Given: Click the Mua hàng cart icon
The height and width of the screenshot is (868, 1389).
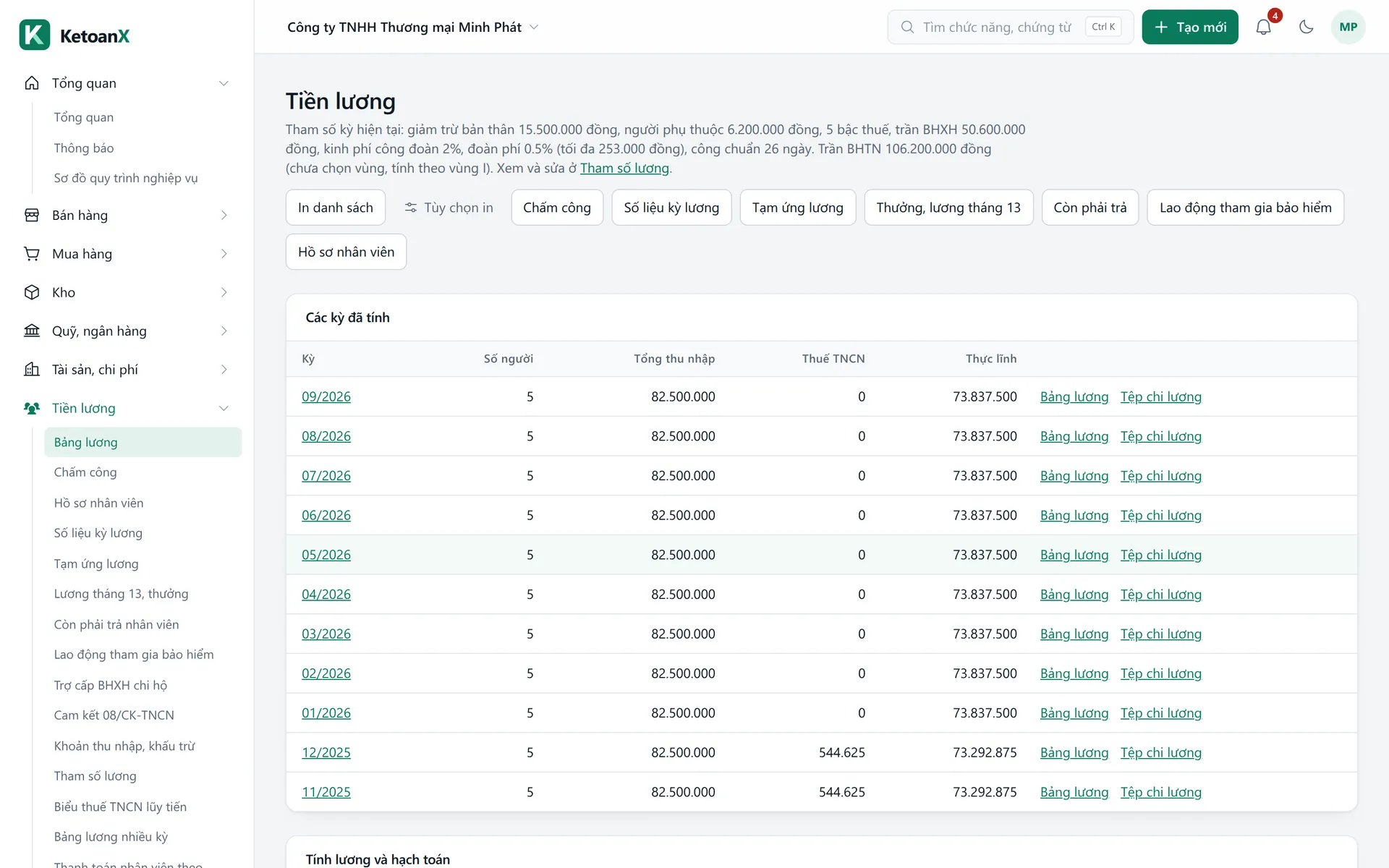Looking at the screenshot, I should click(32, 254).
